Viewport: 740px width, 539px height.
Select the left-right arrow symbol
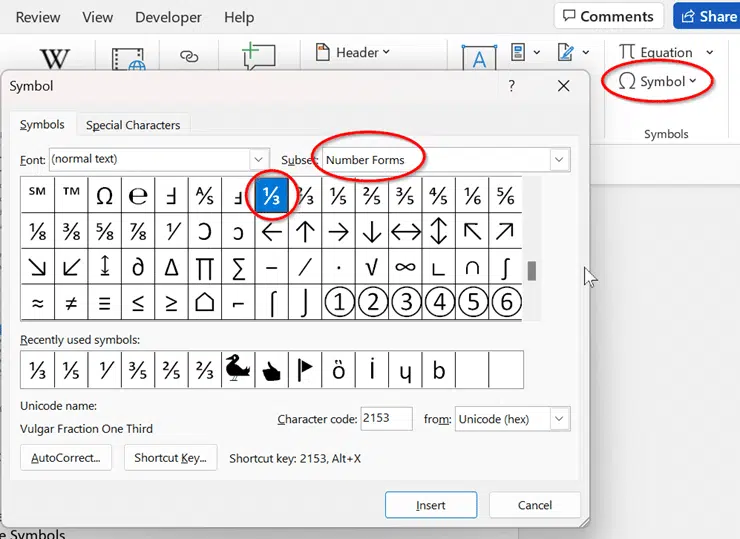pos(405,231)
